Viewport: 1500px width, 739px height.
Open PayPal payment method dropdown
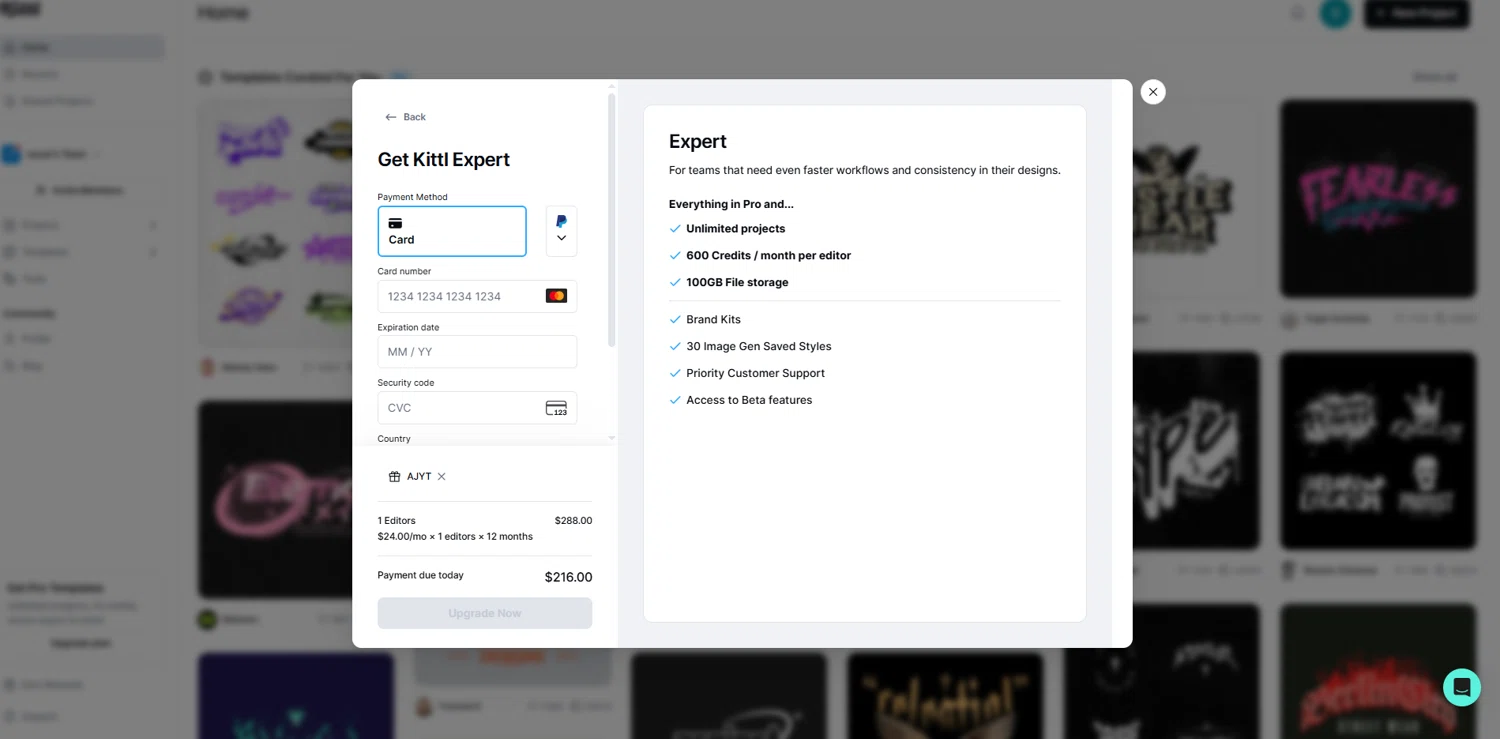pos(561,231)
